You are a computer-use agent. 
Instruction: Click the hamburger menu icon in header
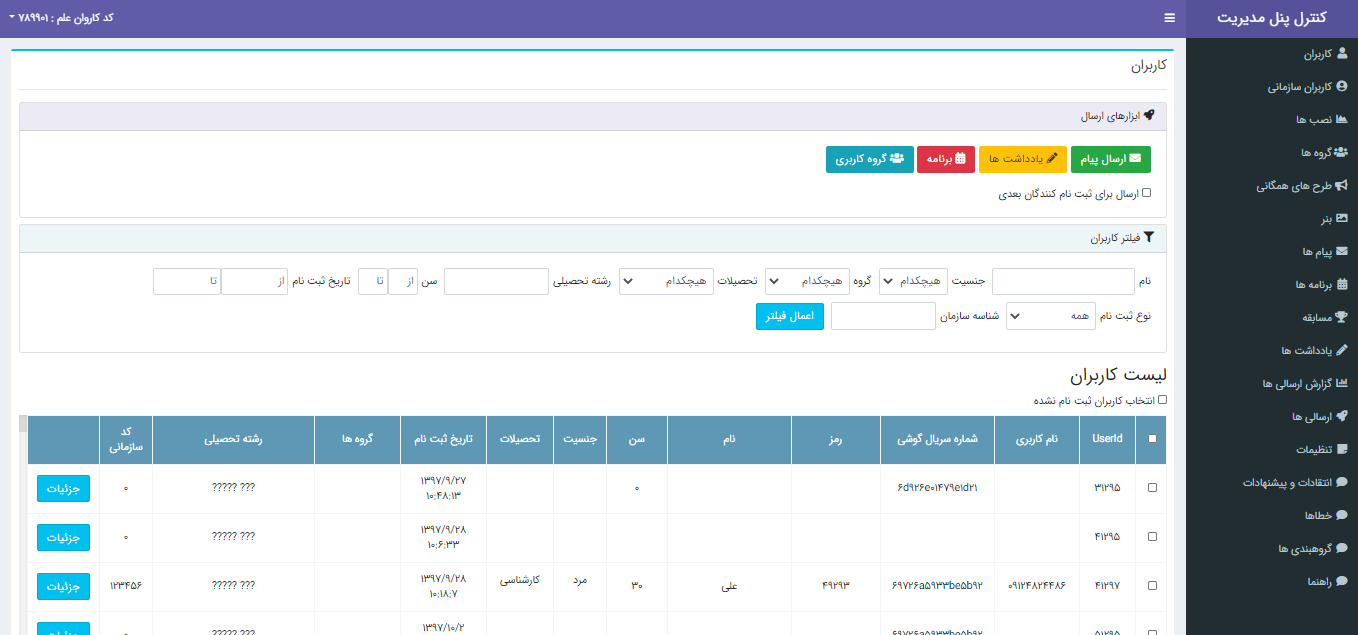click(x=1169, y=18)
